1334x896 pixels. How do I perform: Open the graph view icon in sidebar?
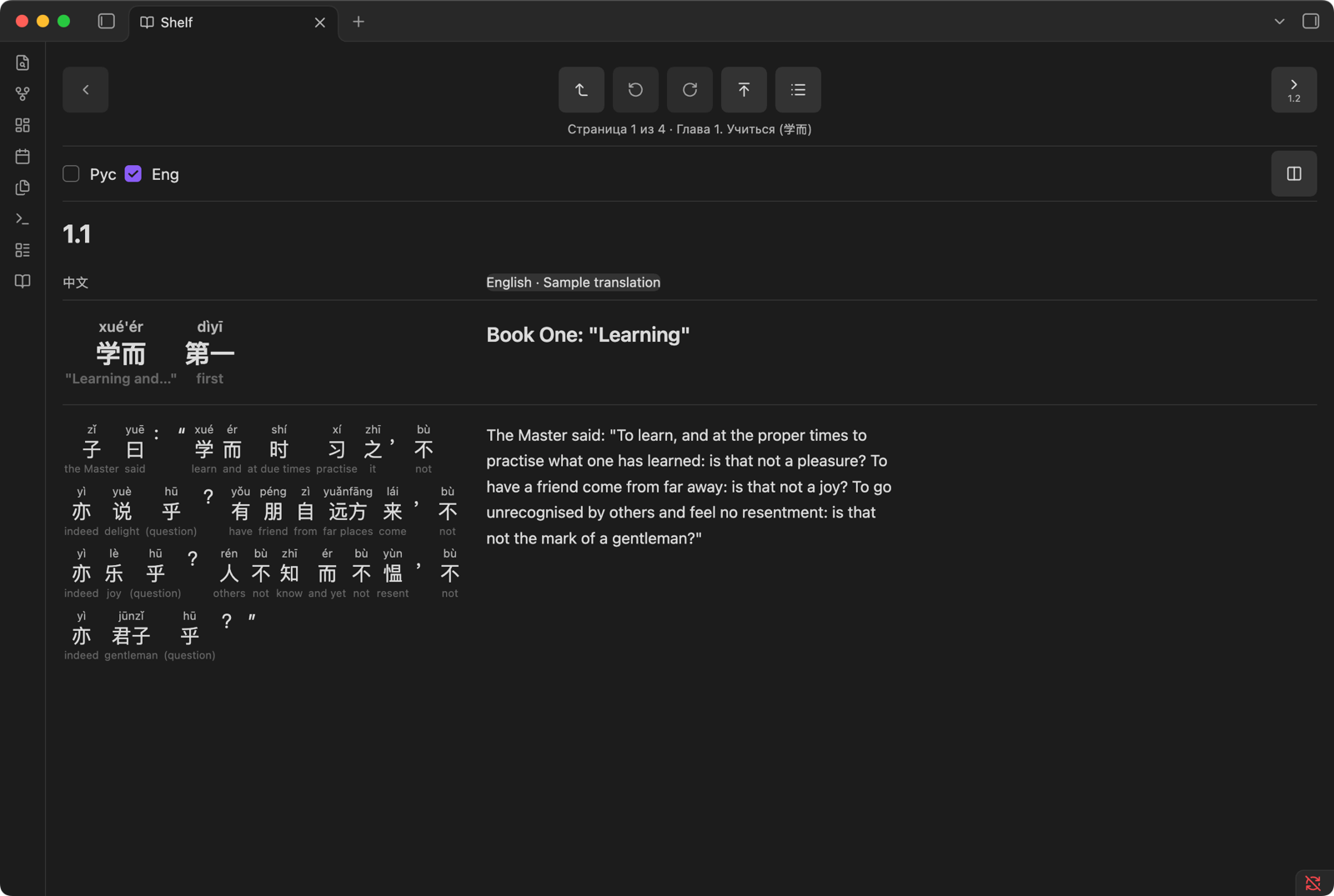[x=23, y=93]
